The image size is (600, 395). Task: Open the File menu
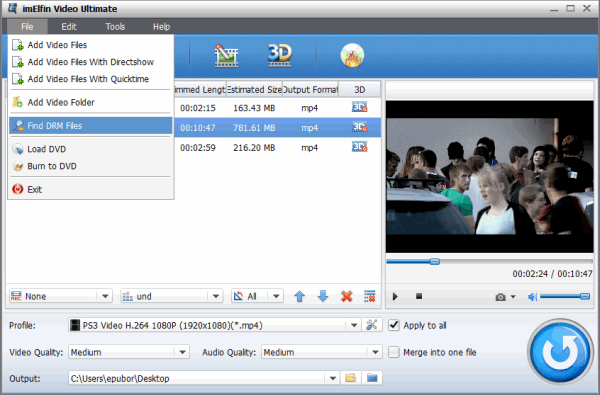[x=27, y=27]
